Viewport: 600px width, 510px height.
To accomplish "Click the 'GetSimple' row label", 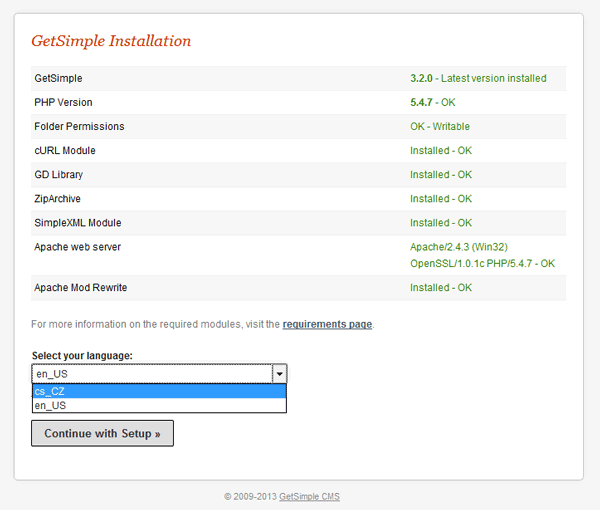I will click(58, 78).
